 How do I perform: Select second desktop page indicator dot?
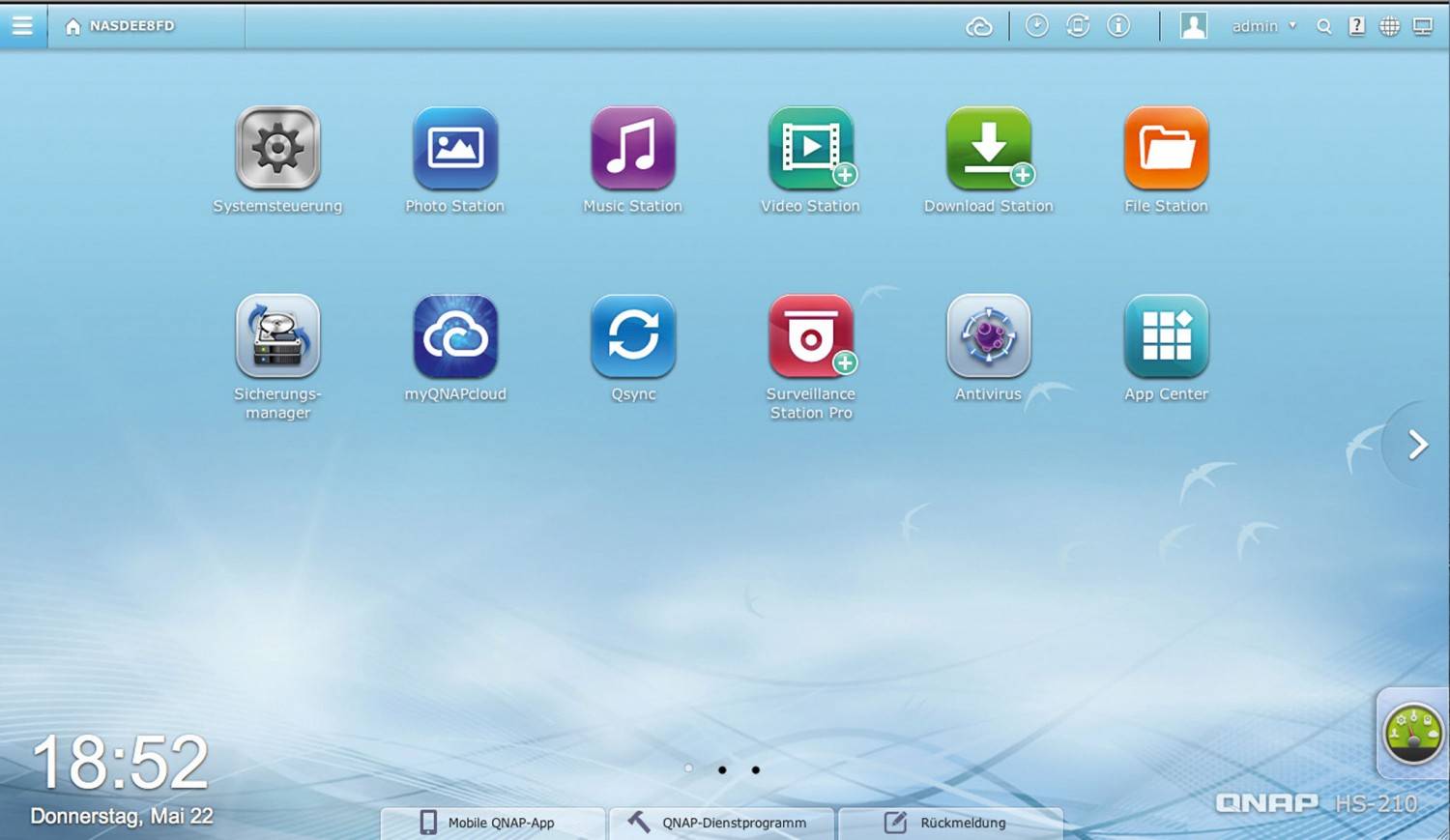click(722, 770)
